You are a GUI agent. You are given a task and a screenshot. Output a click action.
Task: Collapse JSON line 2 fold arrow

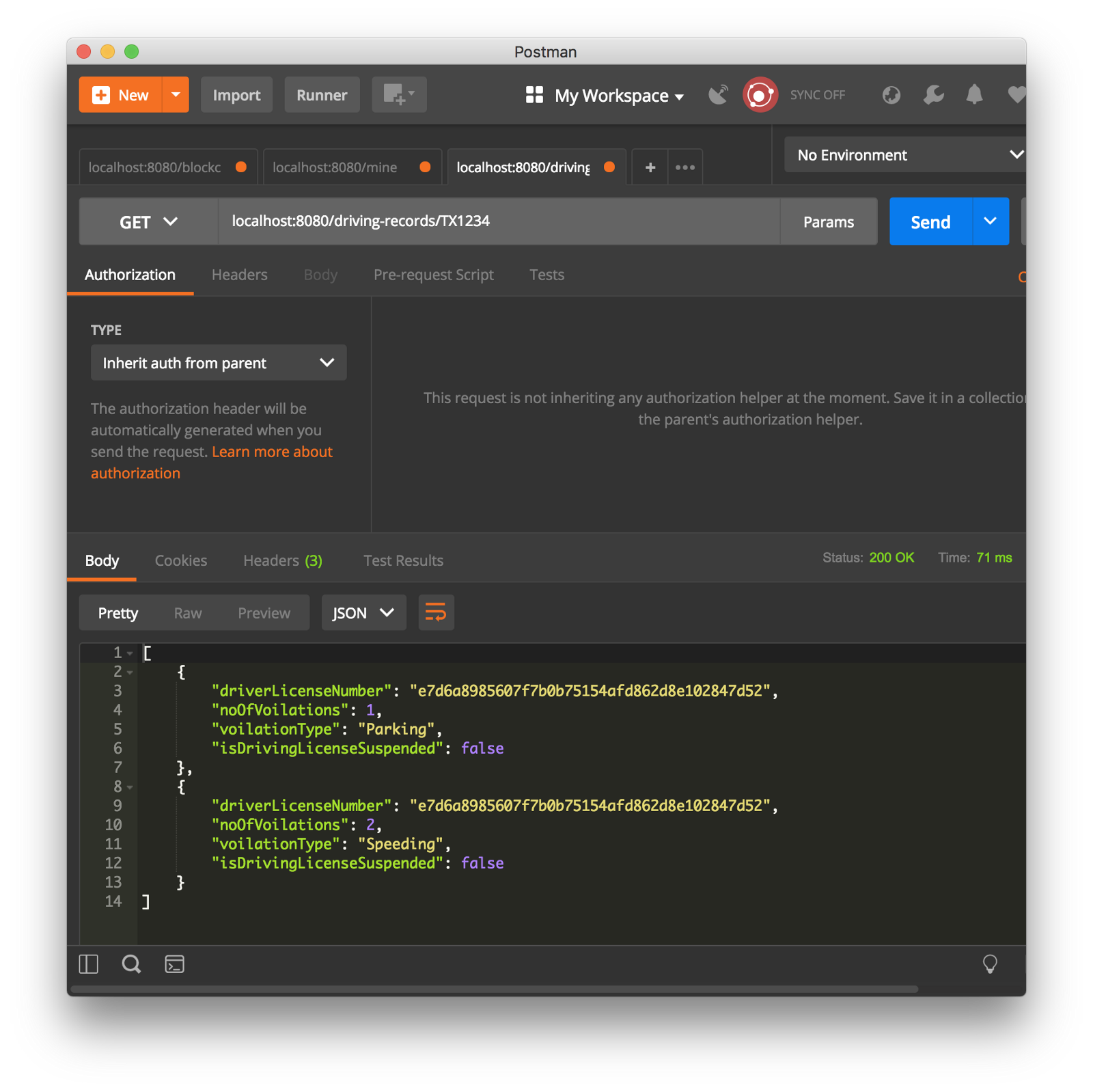point(130,672)
